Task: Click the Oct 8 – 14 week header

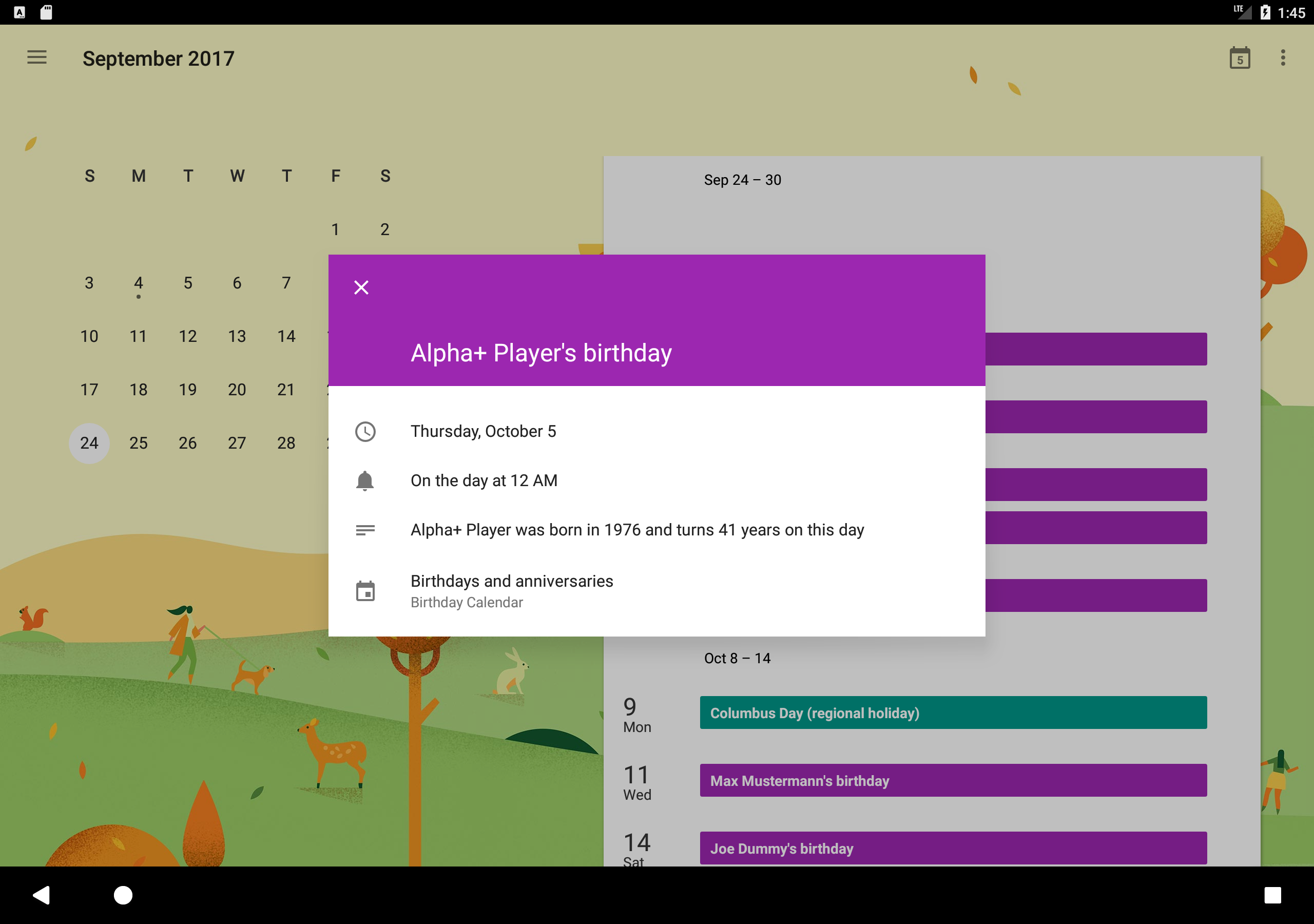Action: click(737, 659)
